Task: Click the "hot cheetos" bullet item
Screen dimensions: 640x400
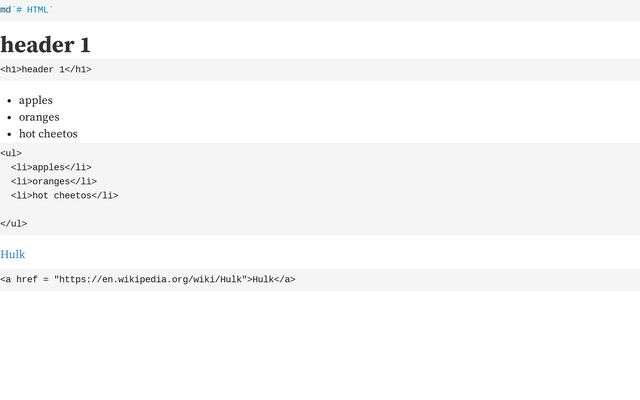Action: coord(48,134)
